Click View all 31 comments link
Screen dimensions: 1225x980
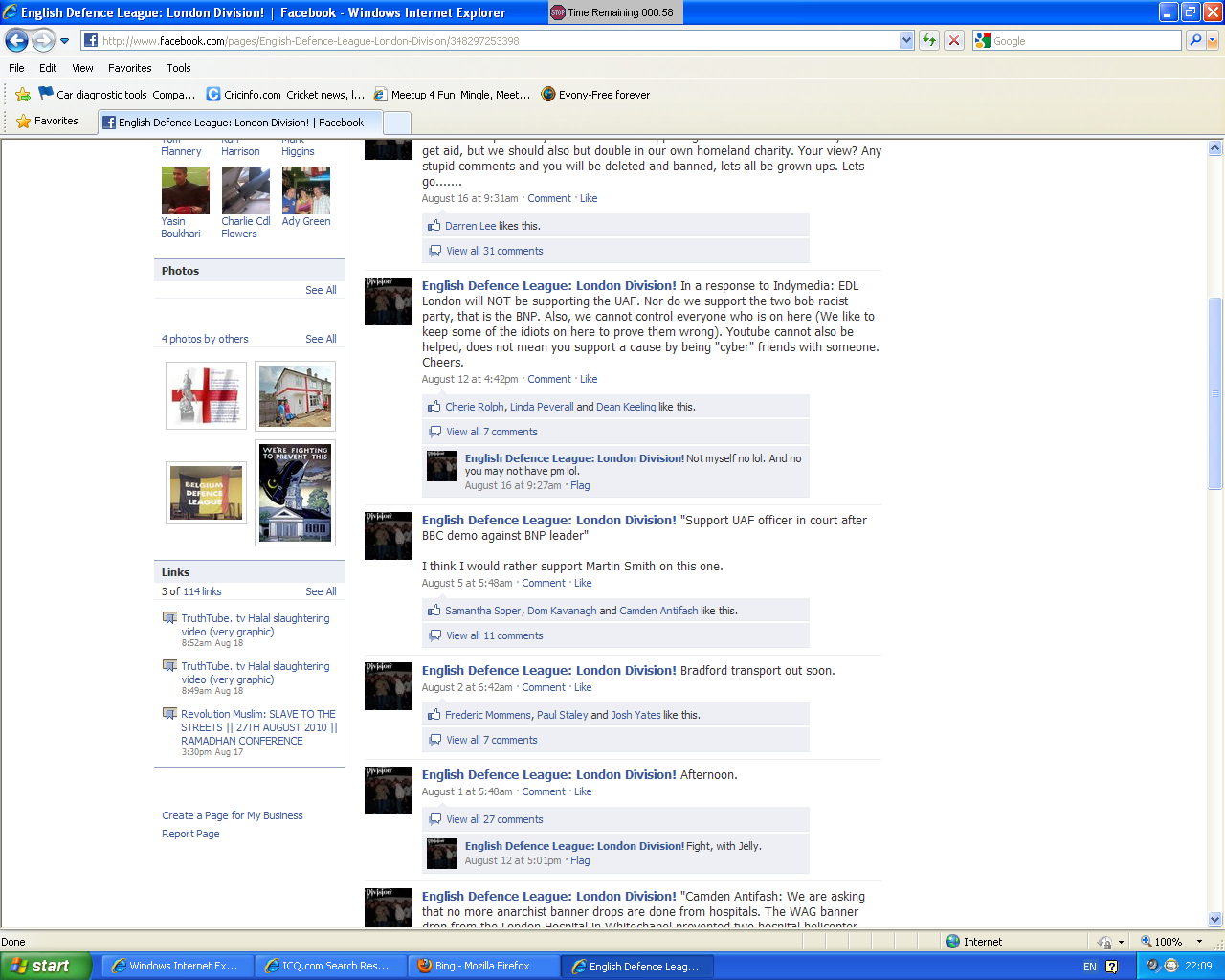tap(494, 251)
